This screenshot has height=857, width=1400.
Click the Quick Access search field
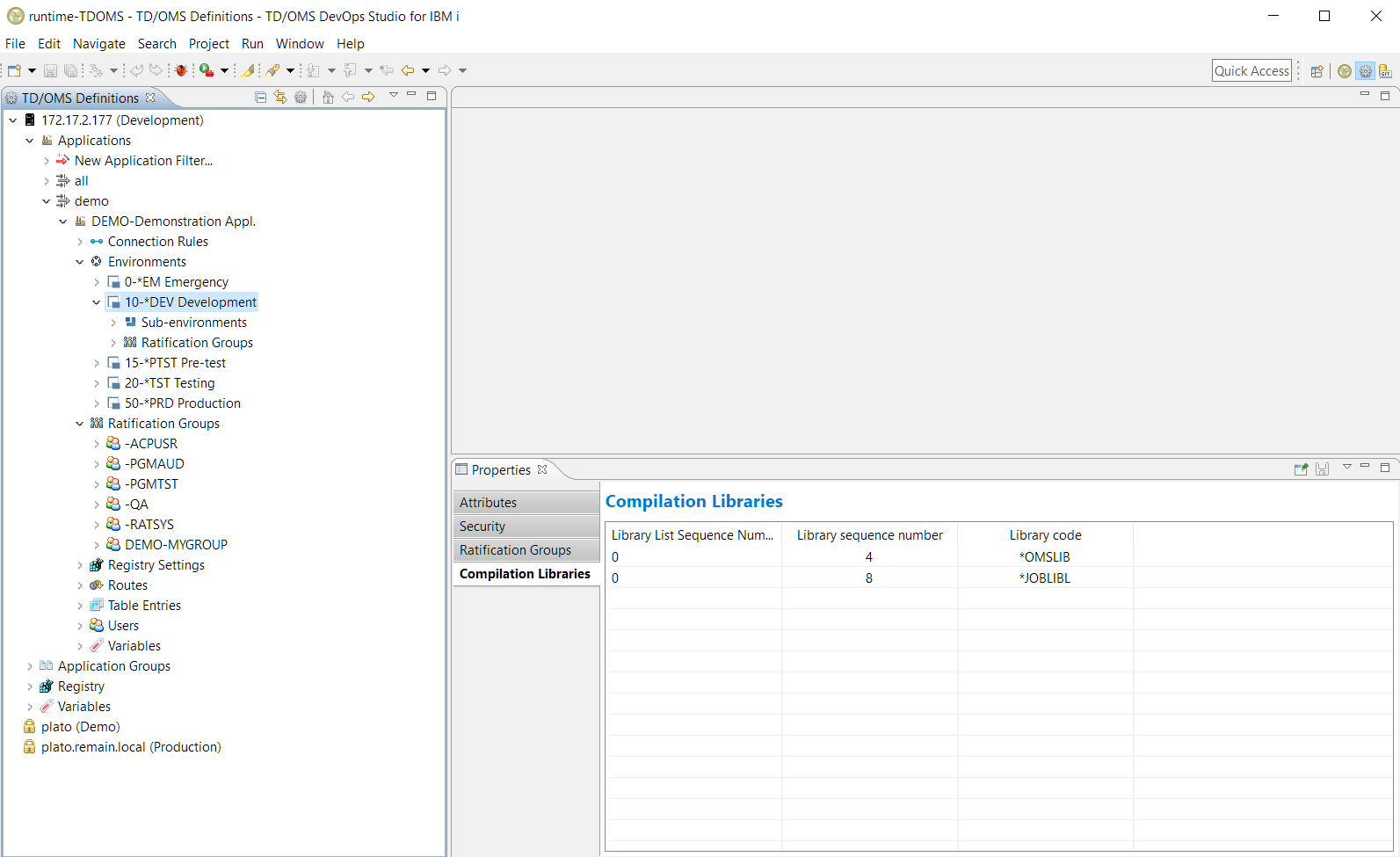(1251, 71)
